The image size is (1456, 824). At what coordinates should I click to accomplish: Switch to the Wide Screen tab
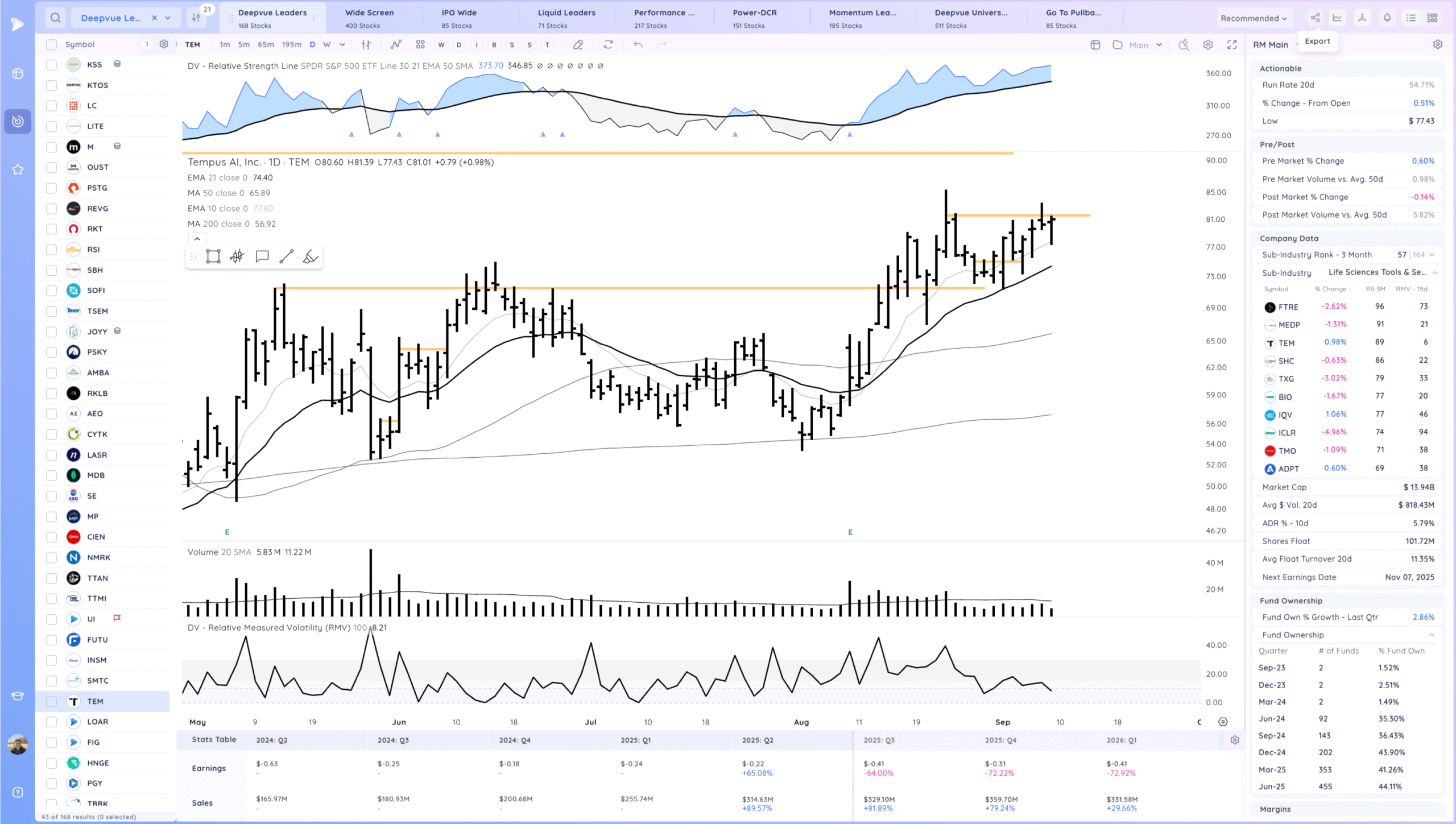(x=370, y=18)
